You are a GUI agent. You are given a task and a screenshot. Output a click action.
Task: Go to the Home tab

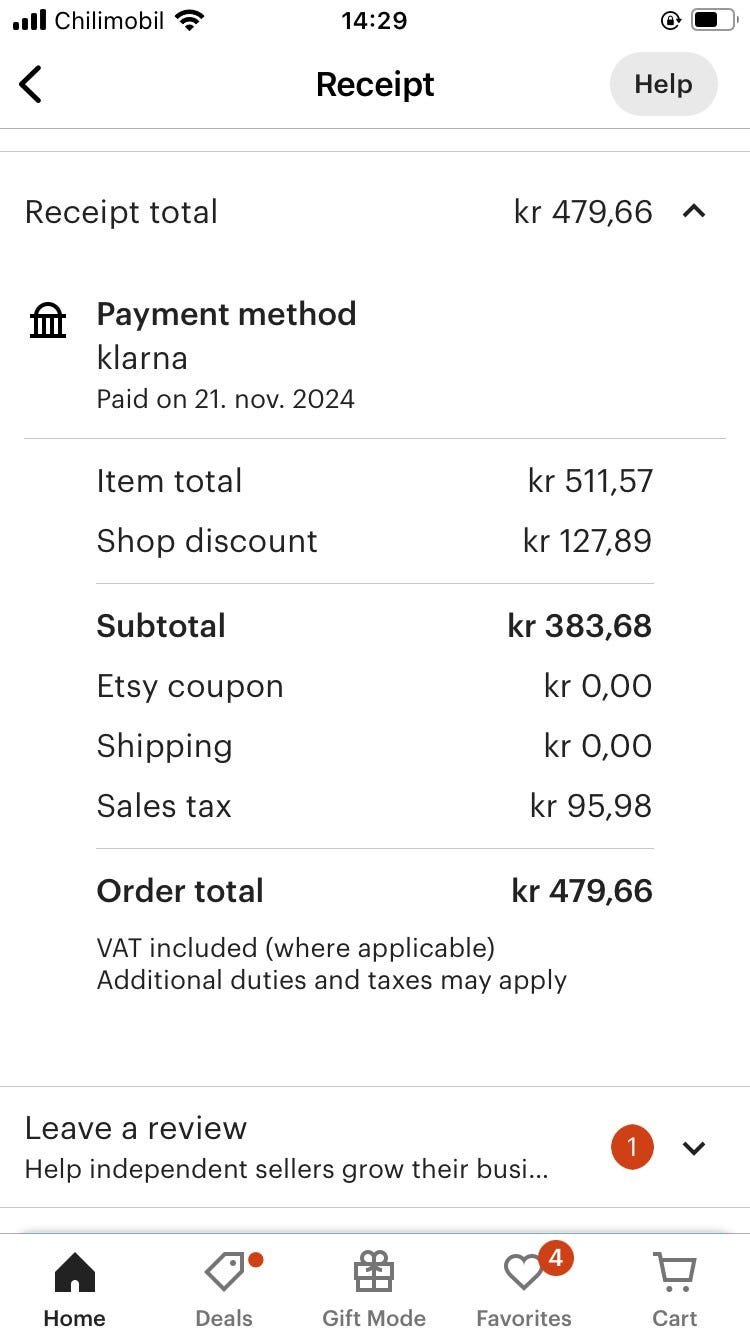pyautogui.click(x=74, y=1290)
